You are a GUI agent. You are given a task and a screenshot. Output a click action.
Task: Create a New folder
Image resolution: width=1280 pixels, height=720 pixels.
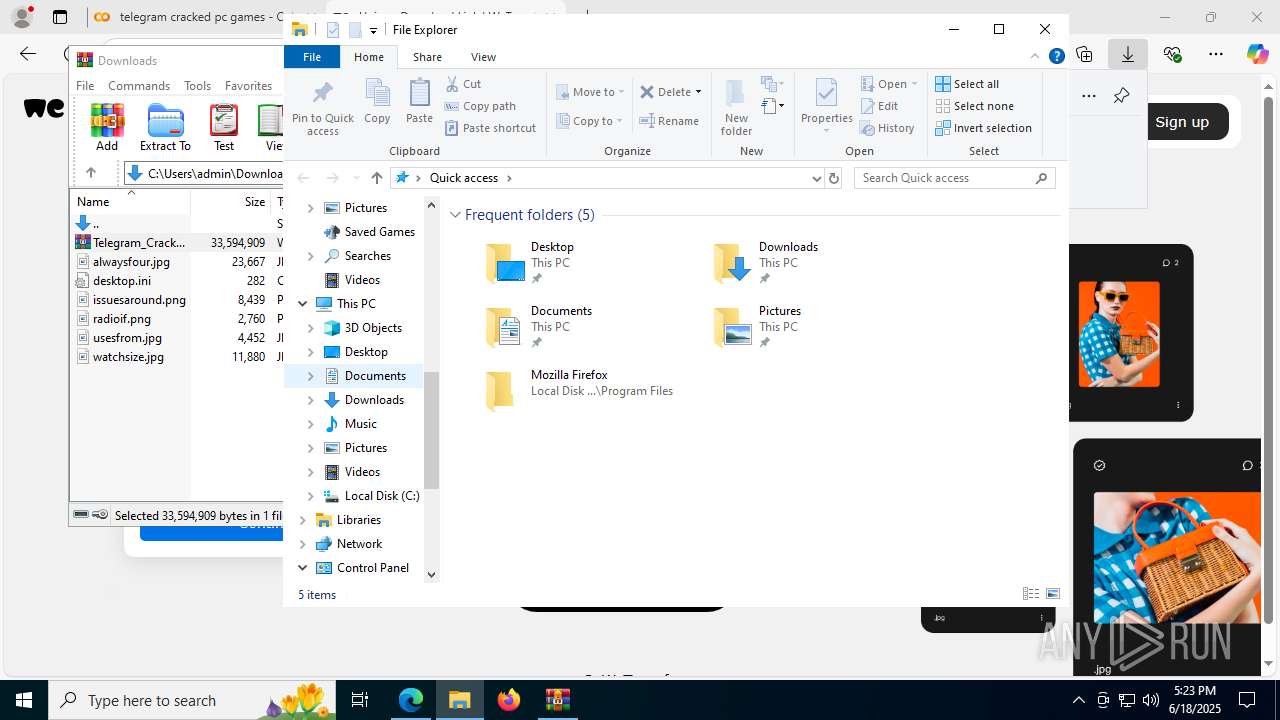(736, 108)
